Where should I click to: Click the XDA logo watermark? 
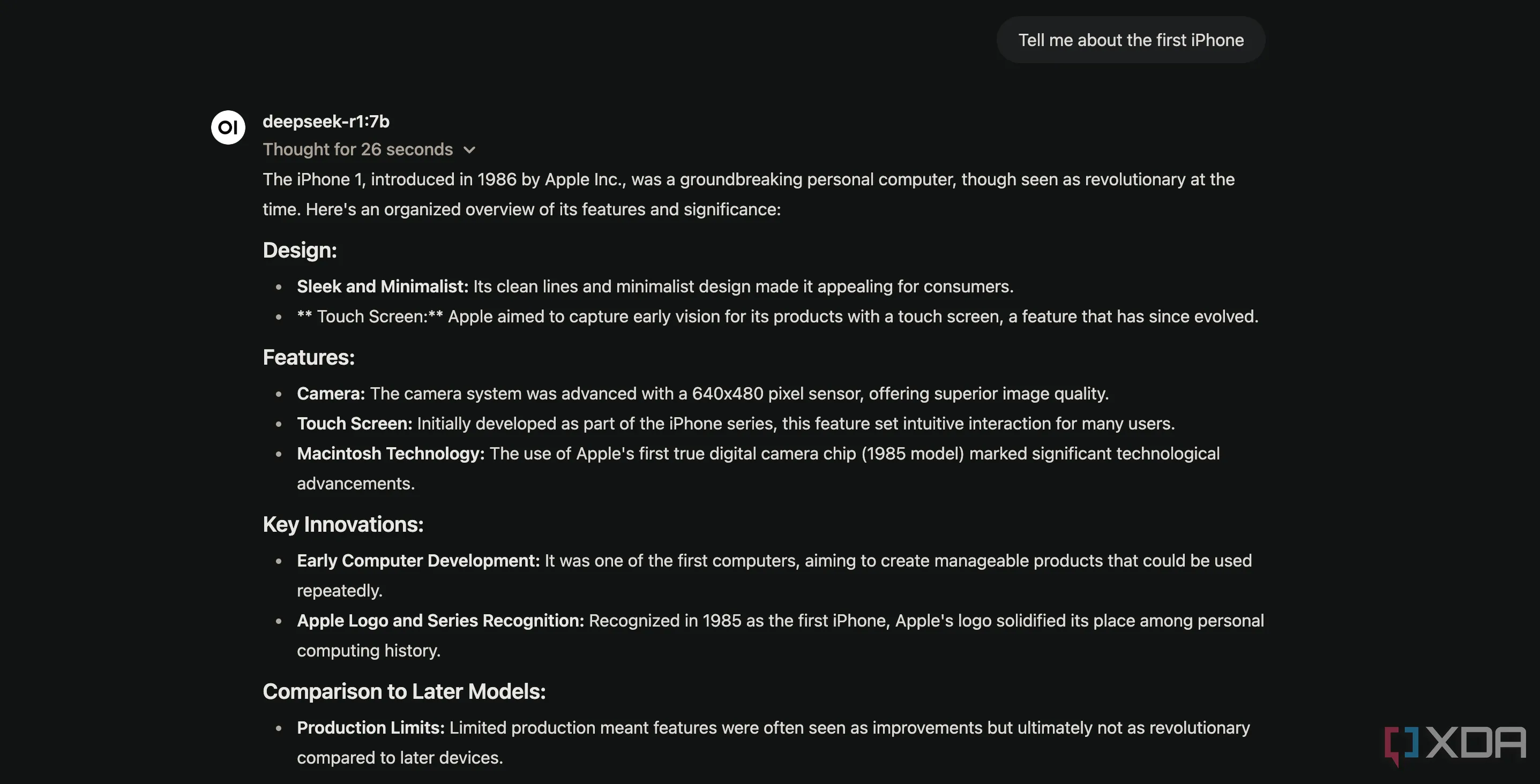(1455, 744)
